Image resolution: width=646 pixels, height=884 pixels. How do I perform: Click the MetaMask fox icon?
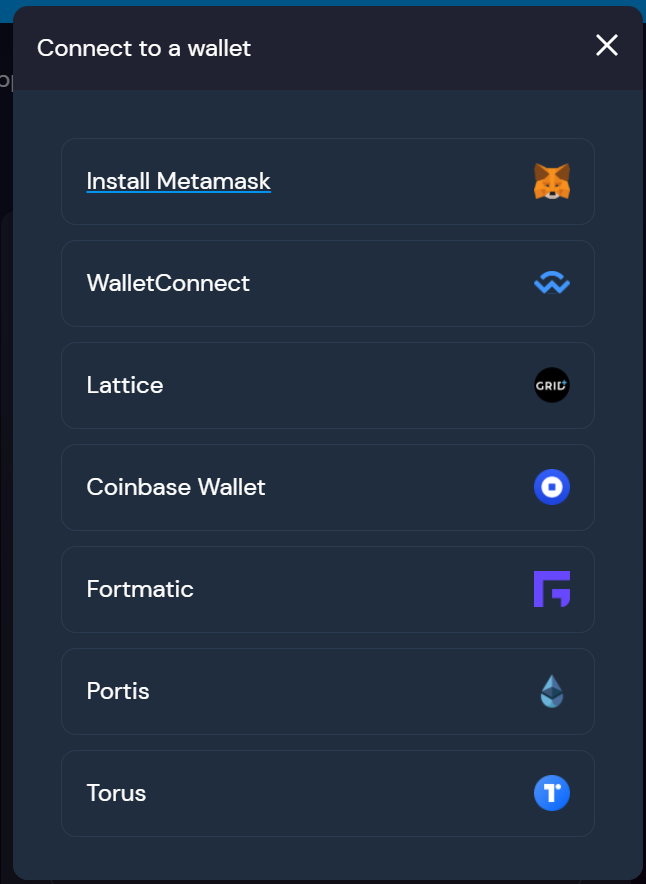tap(552, 182)
